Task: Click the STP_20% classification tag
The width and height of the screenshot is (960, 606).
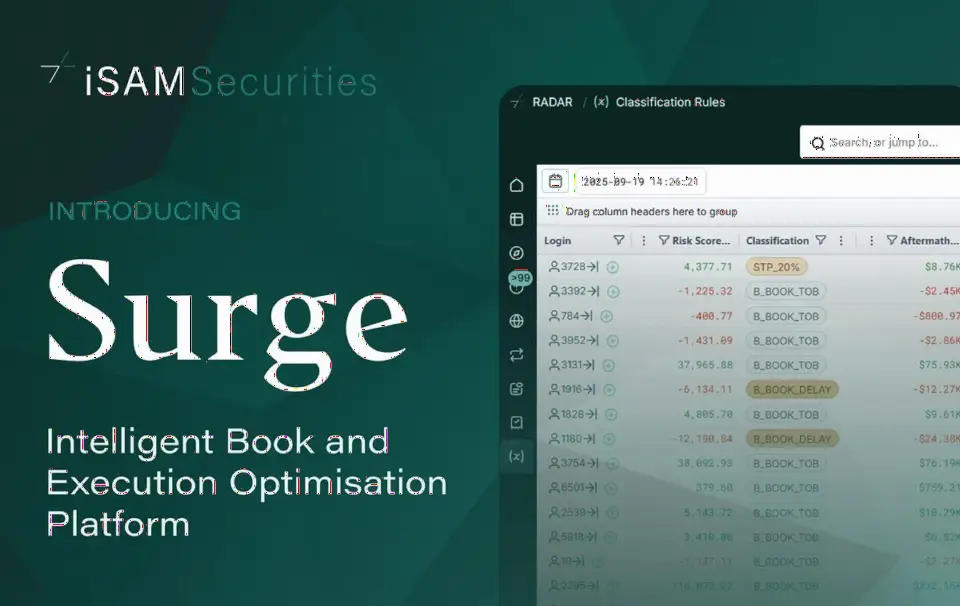Action: point(776,267)
